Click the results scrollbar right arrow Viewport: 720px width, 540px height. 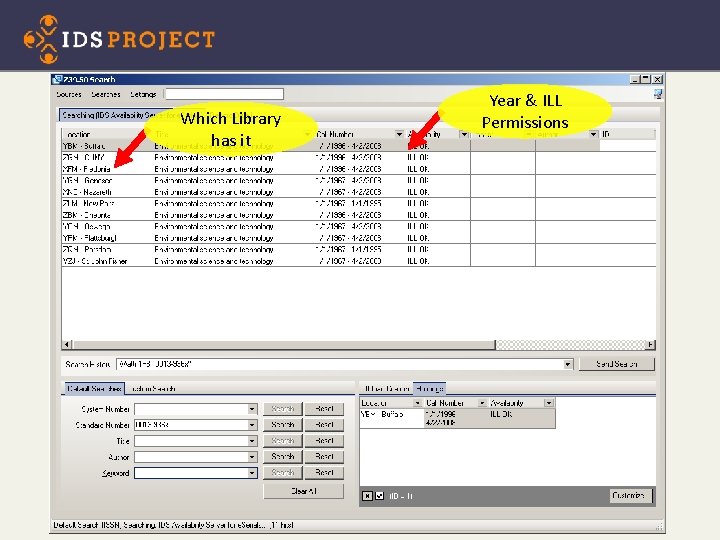(650, 344)
